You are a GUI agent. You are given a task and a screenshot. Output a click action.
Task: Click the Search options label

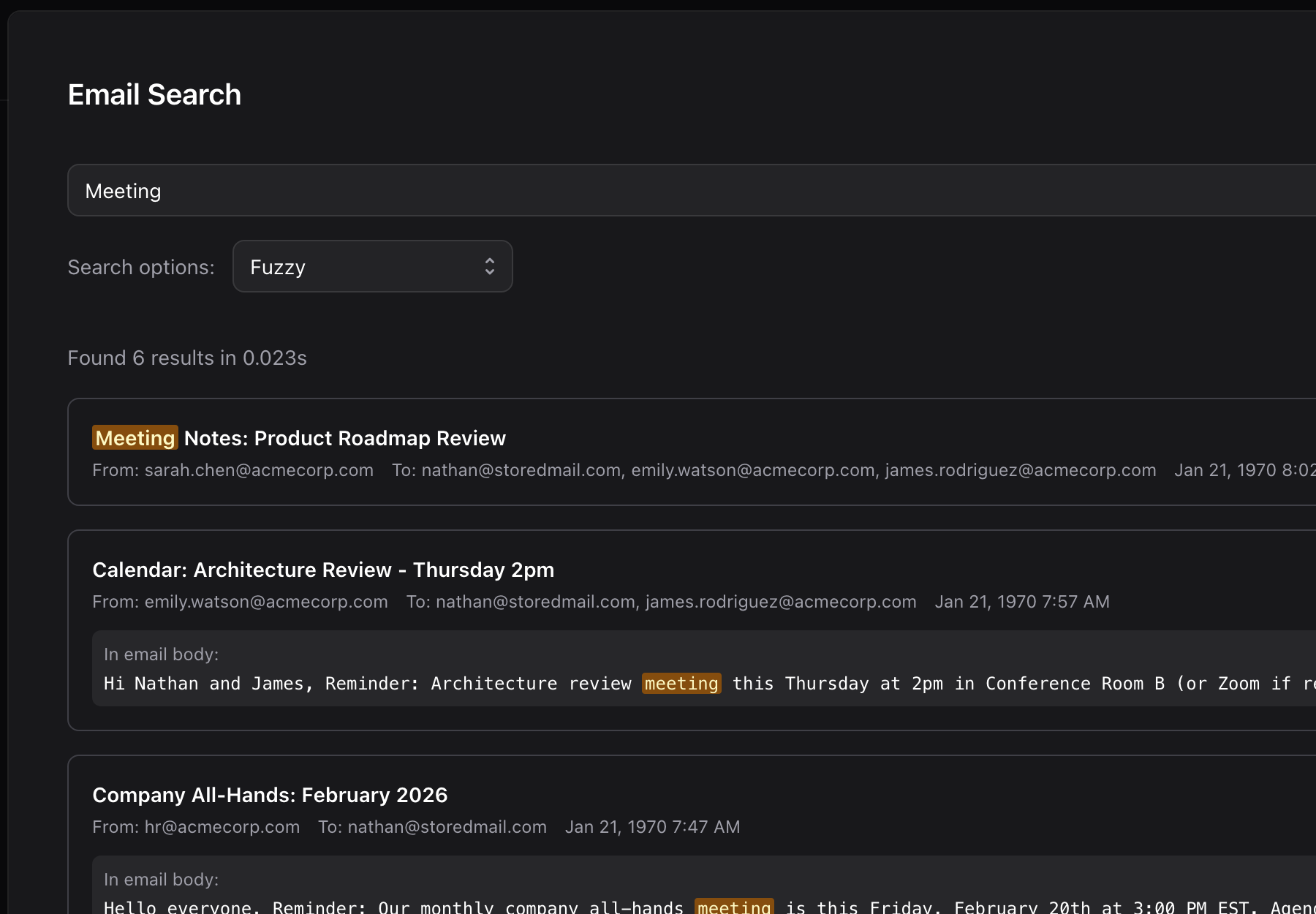(141, 268)
